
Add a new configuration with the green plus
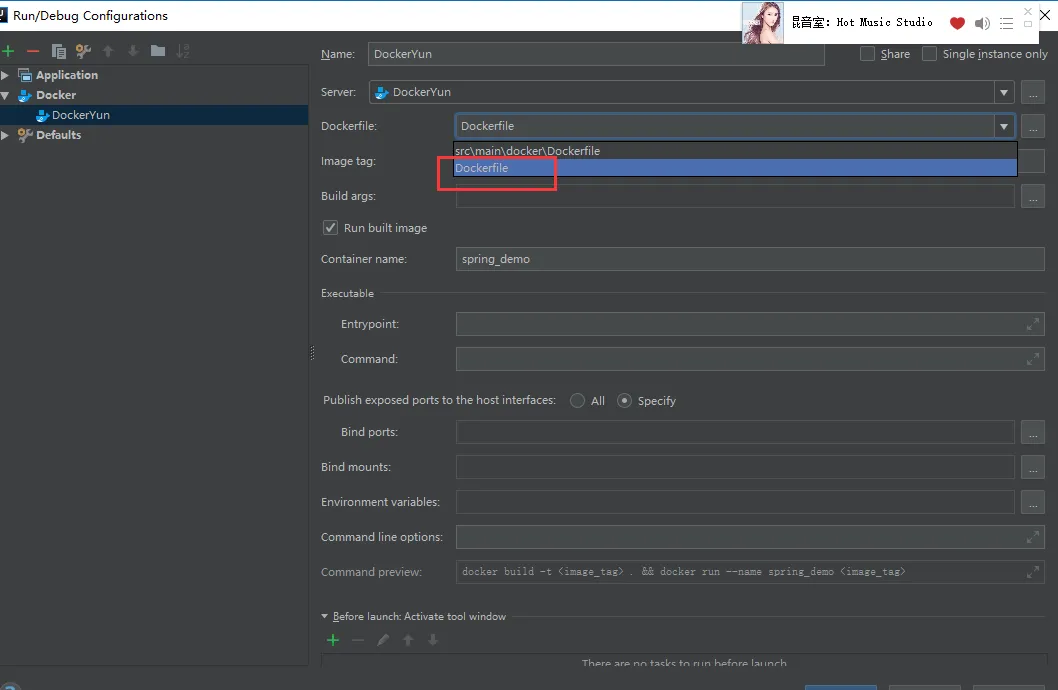[9, 51]
